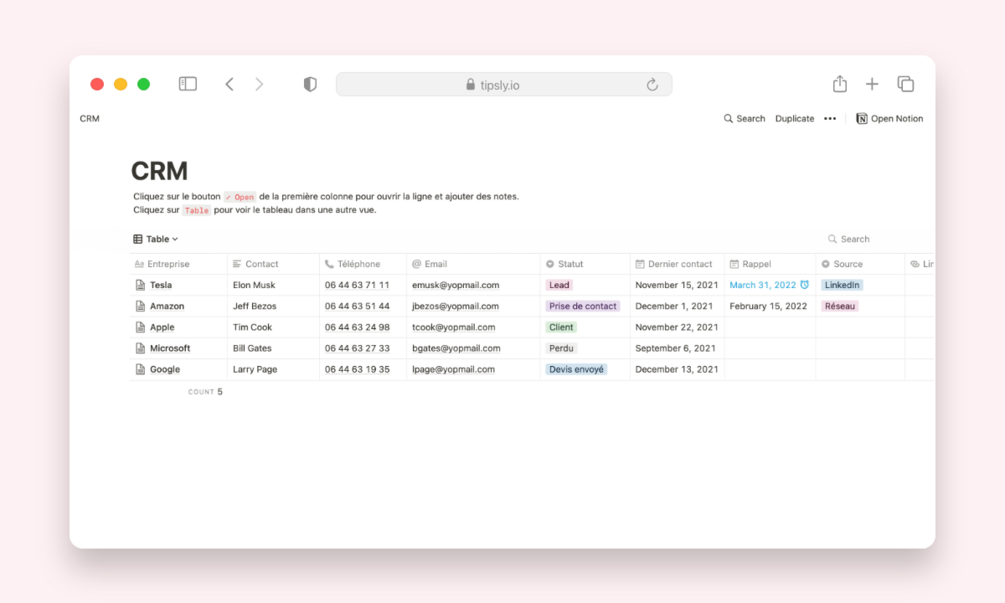
Task: Click the tipsly.io address bar
Action: coord(504,85)
